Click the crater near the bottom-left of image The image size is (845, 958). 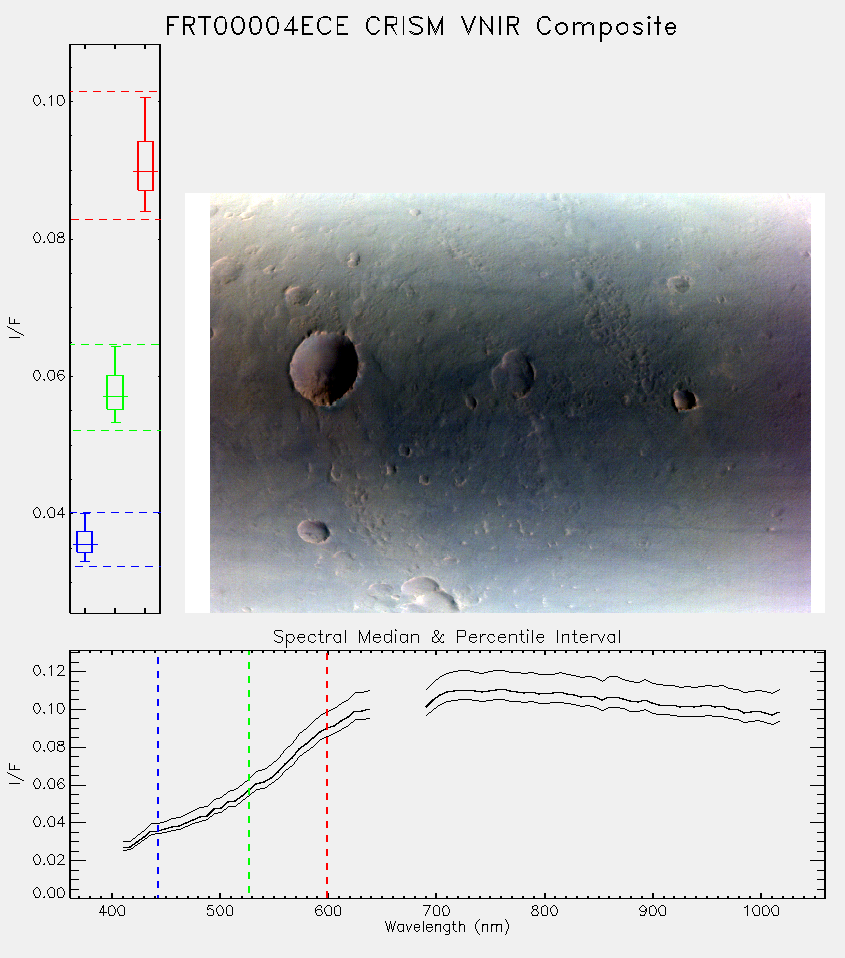pos(313,532)
